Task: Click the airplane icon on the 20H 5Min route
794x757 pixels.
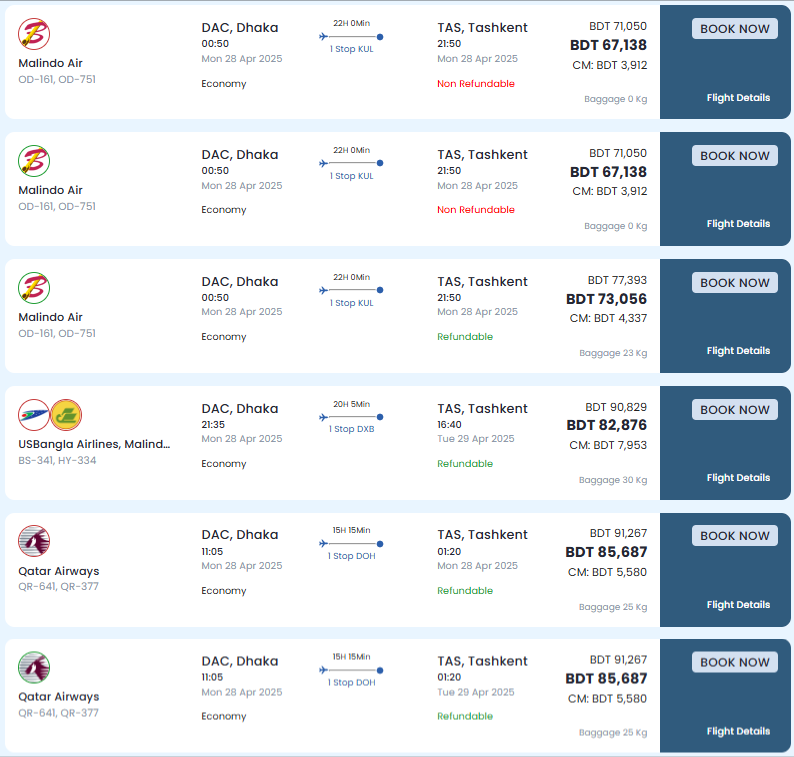Action: tap(324, 417)
